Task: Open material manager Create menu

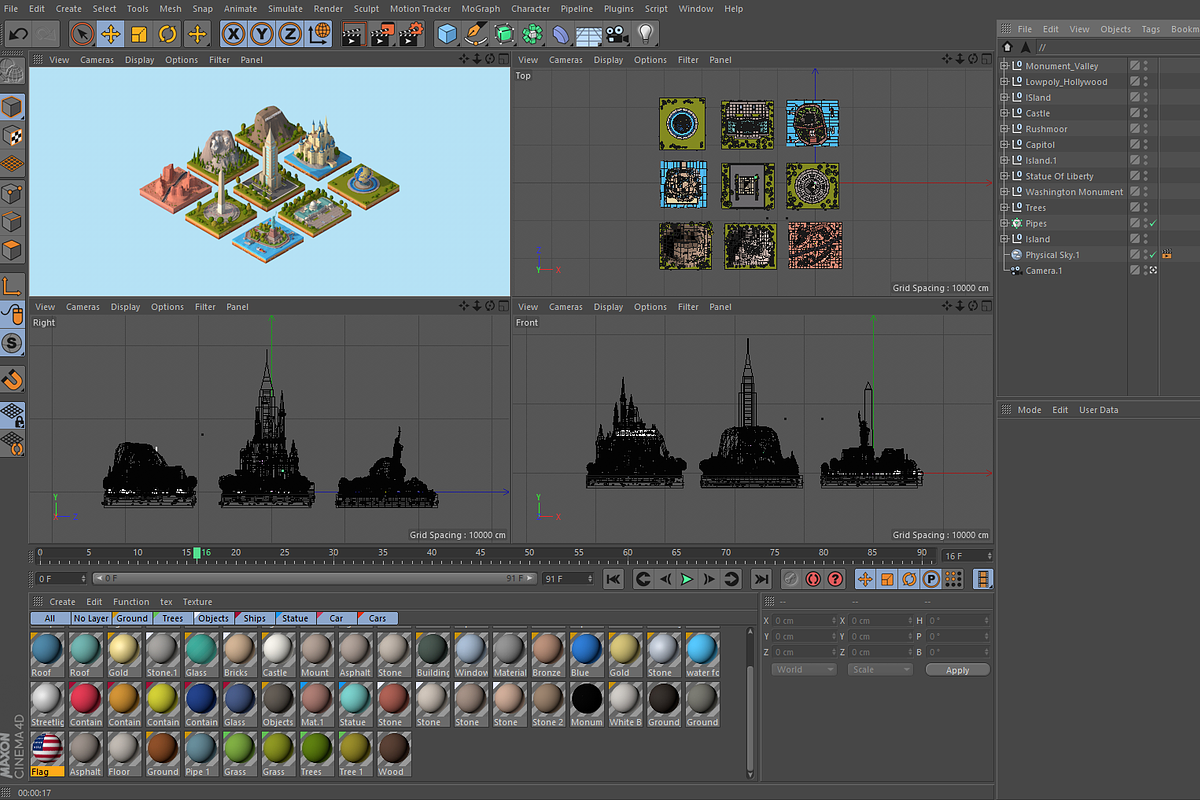Action: (62, 602)
